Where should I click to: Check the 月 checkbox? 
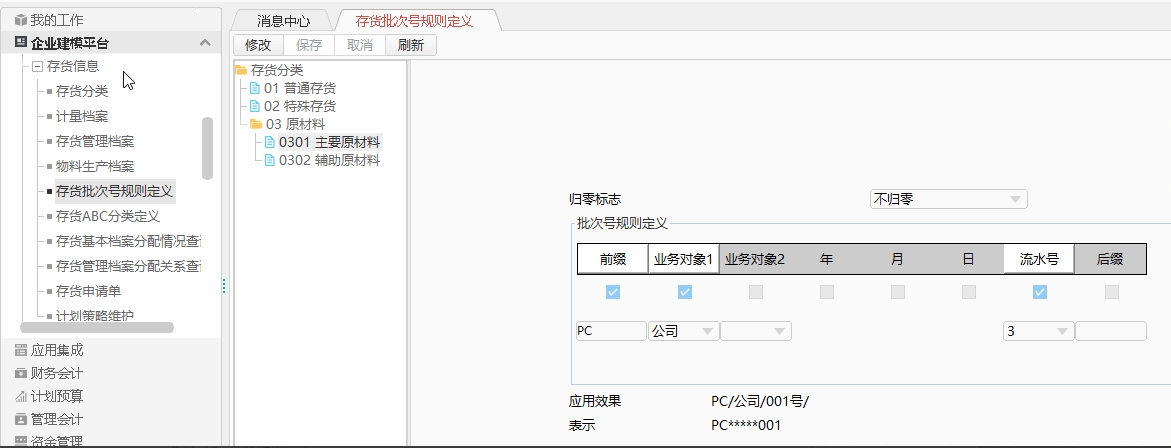pyautogui.click(x=898, y=292)
